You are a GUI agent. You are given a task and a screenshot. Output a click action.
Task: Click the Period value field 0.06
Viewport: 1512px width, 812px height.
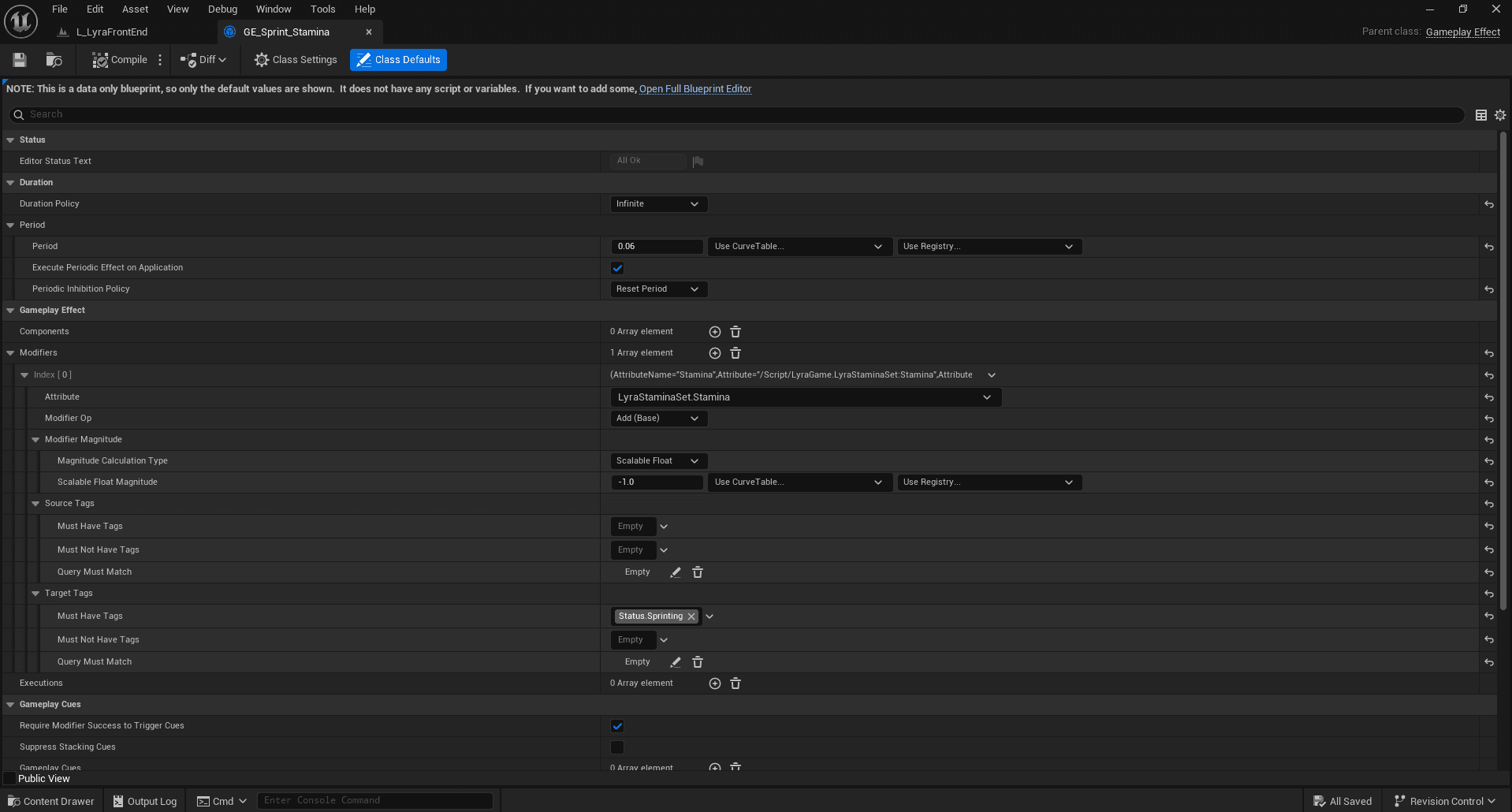pos(657,247)
